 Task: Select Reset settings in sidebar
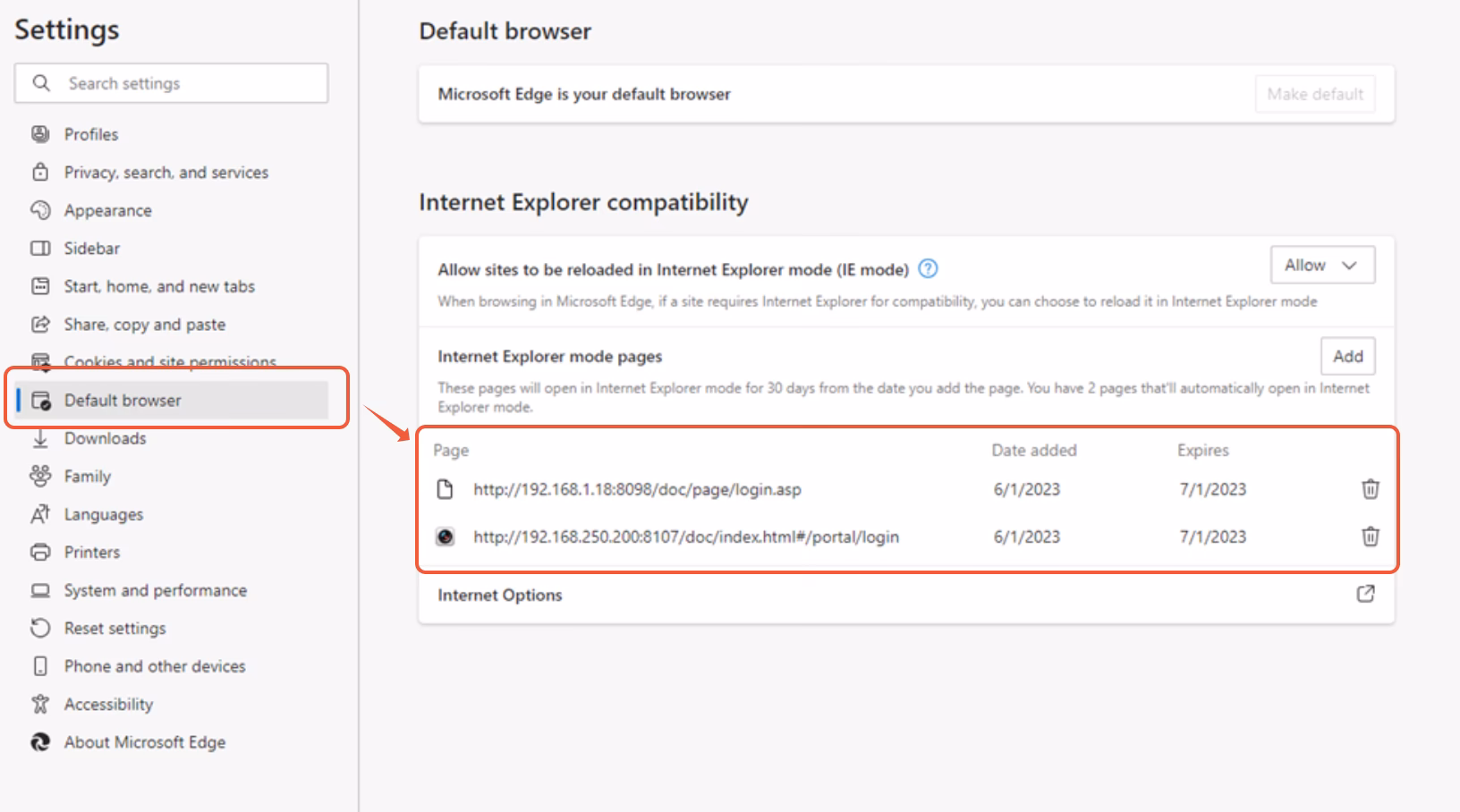(x=115, y=628)
